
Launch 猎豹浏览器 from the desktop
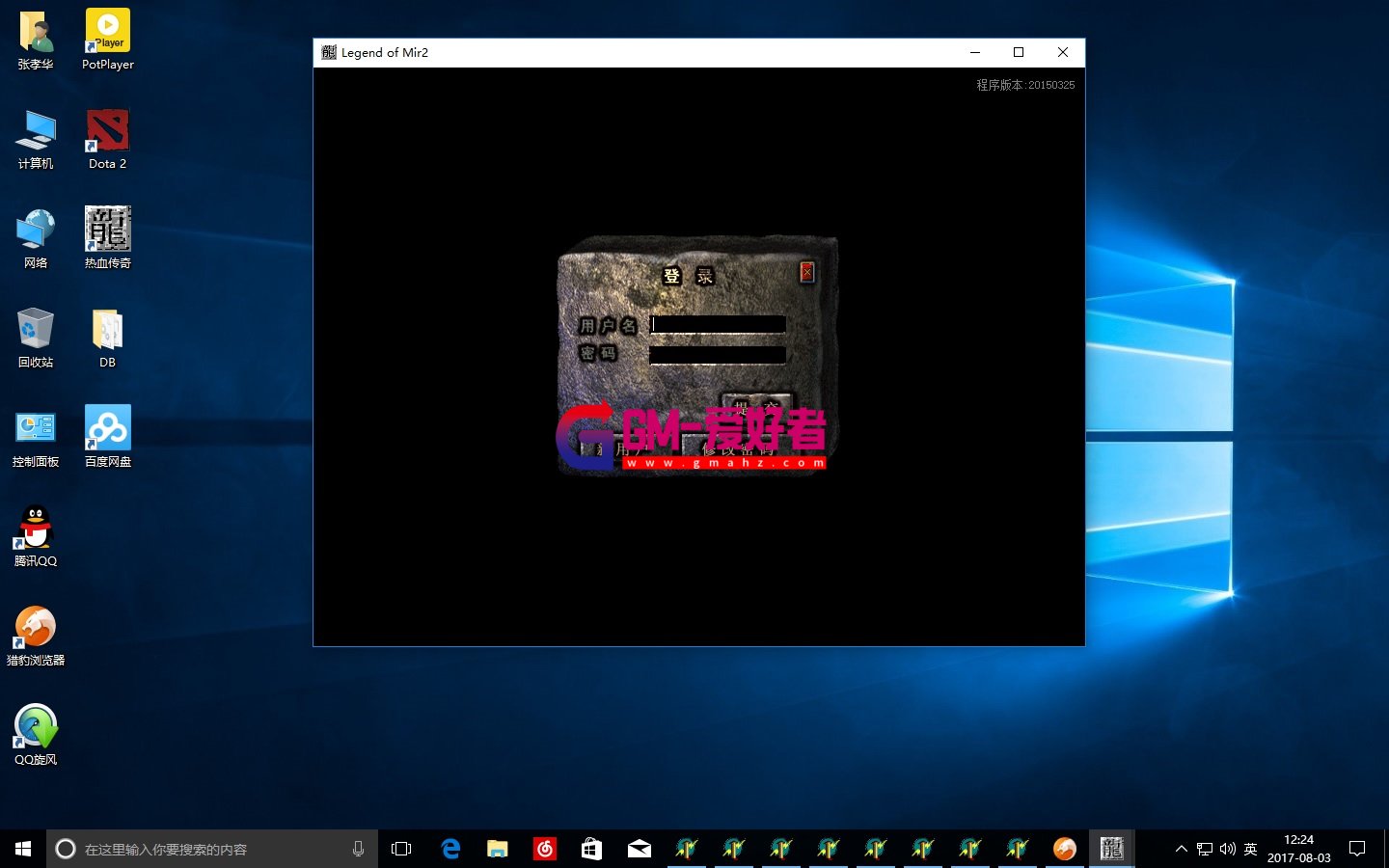pyautogui.click(x=36, y=637)
